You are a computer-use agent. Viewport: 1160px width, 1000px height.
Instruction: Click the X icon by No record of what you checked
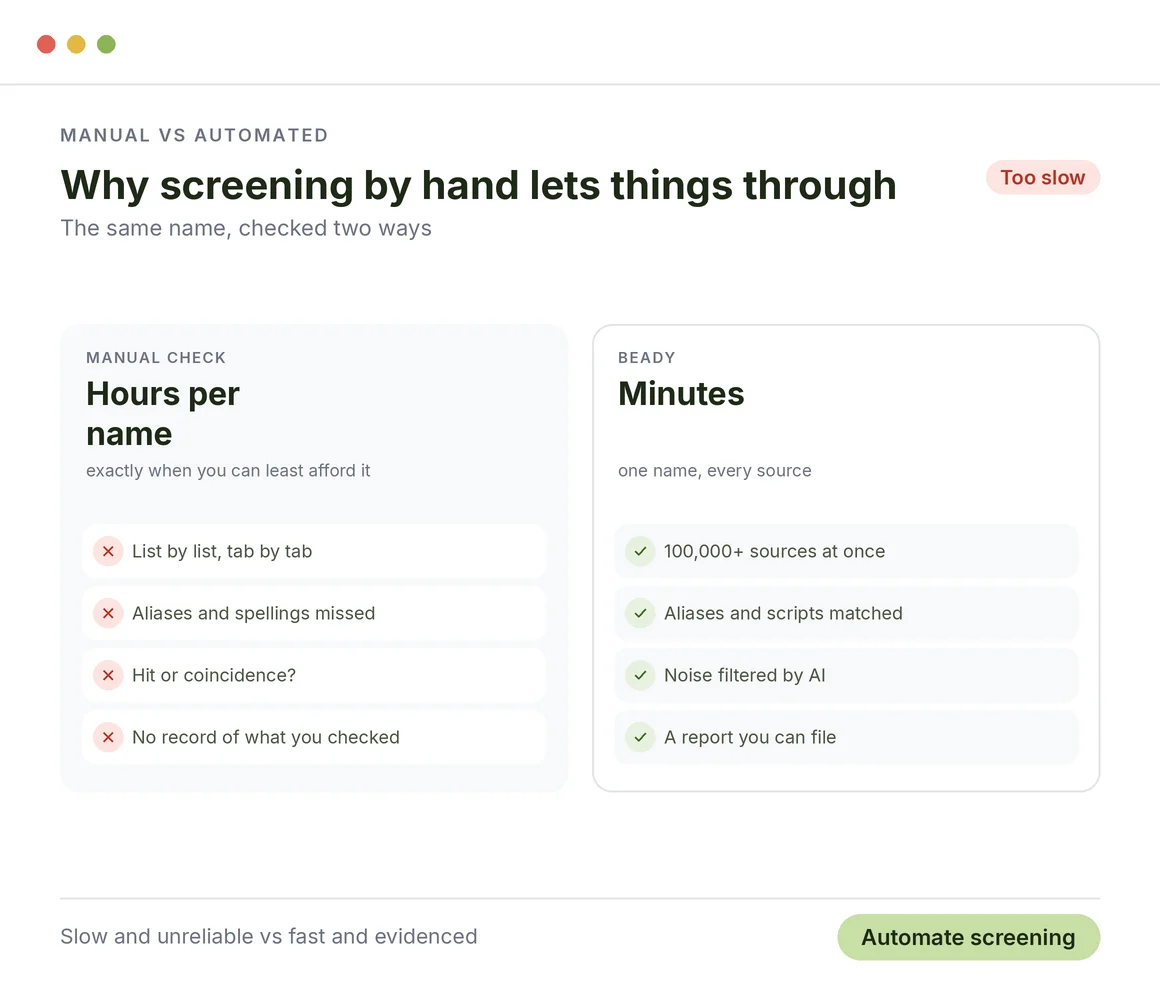(x=108, y=737)
